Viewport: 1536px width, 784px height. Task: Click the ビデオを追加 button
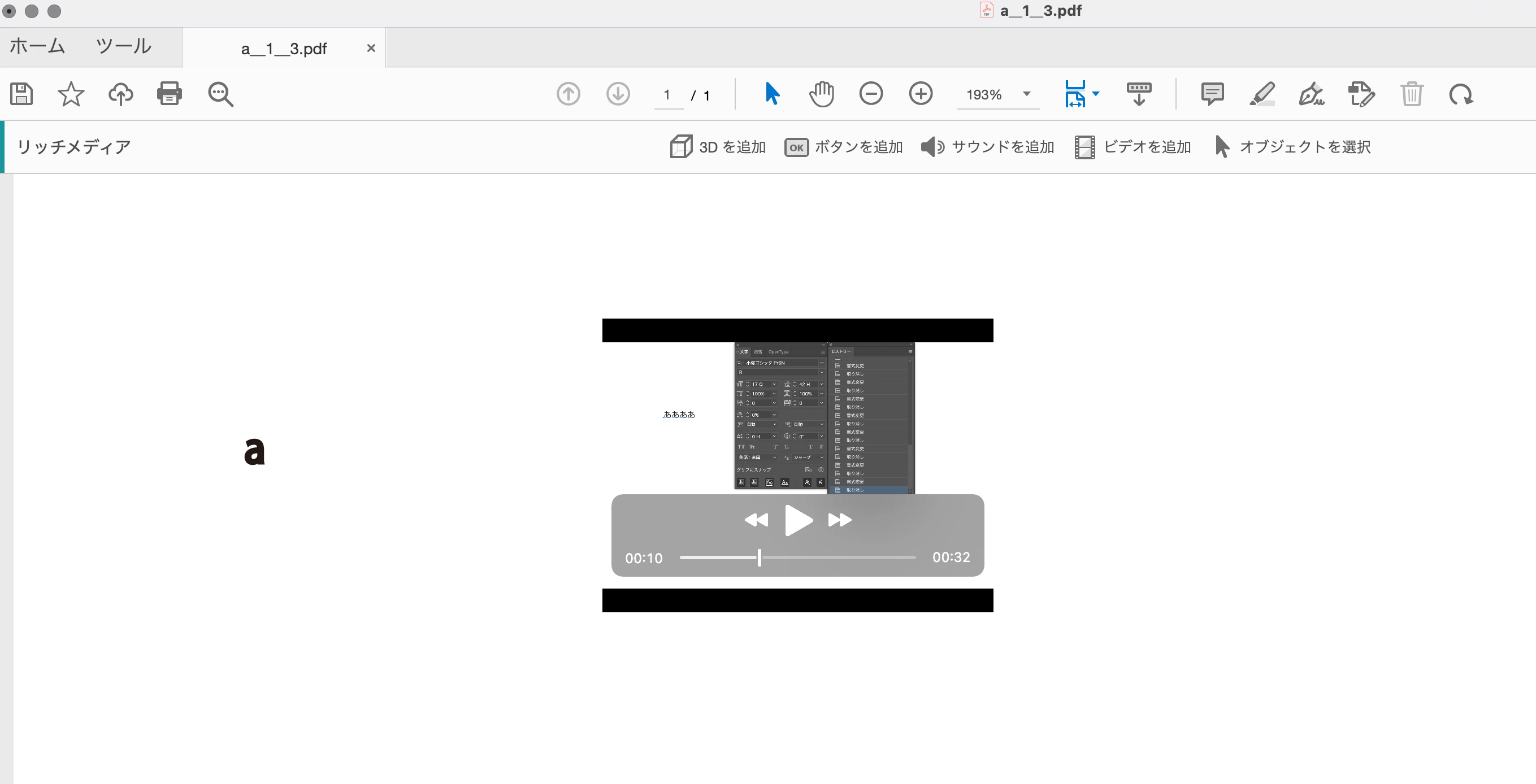1133,147
